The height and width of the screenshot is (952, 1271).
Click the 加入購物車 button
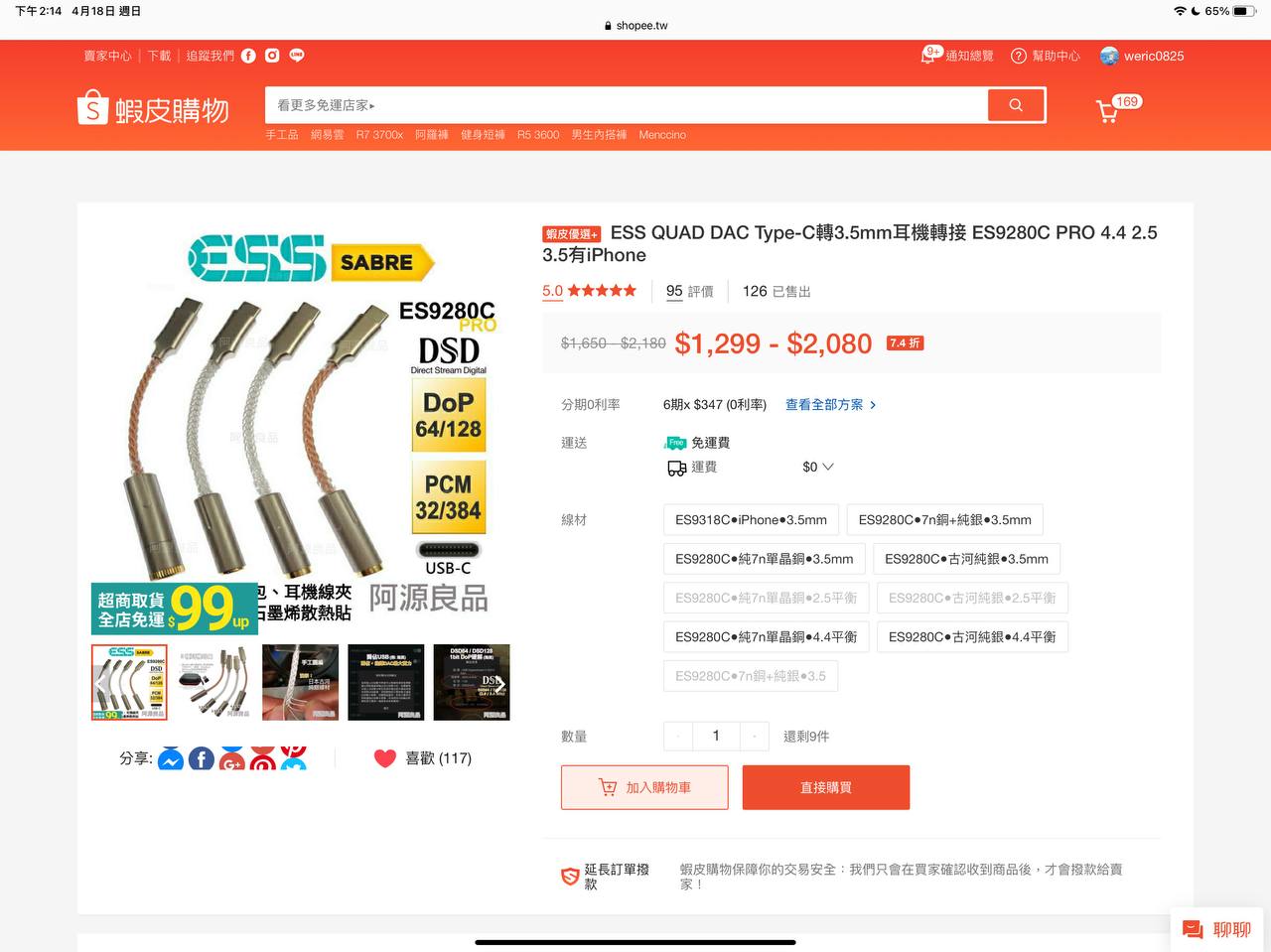(644, 787)
